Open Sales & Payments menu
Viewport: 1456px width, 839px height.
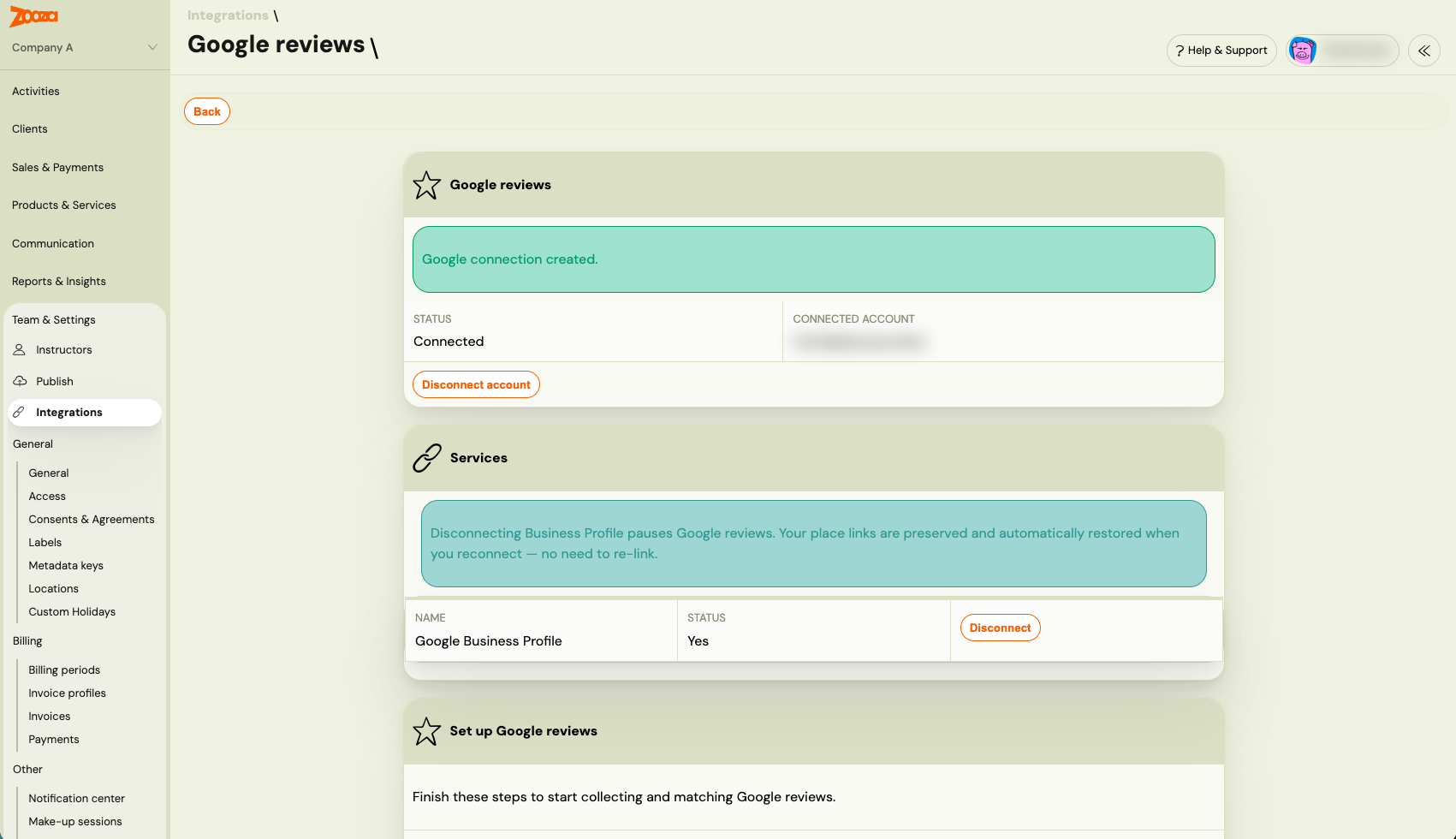click(x=57, y=168)
